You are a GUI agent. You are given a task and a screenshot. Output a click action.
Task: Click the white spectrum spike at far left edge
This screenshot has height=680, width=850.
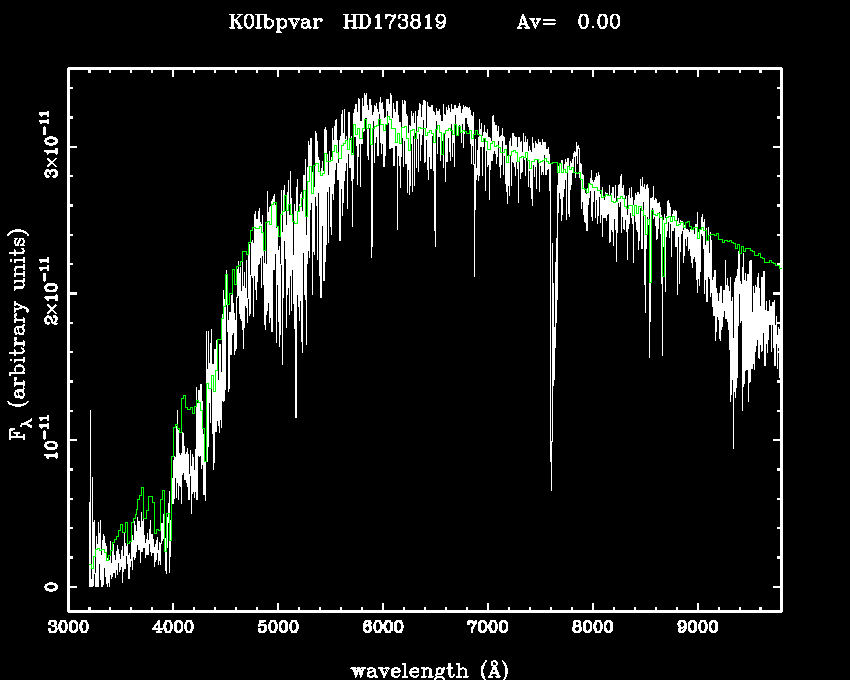[91, 412]
